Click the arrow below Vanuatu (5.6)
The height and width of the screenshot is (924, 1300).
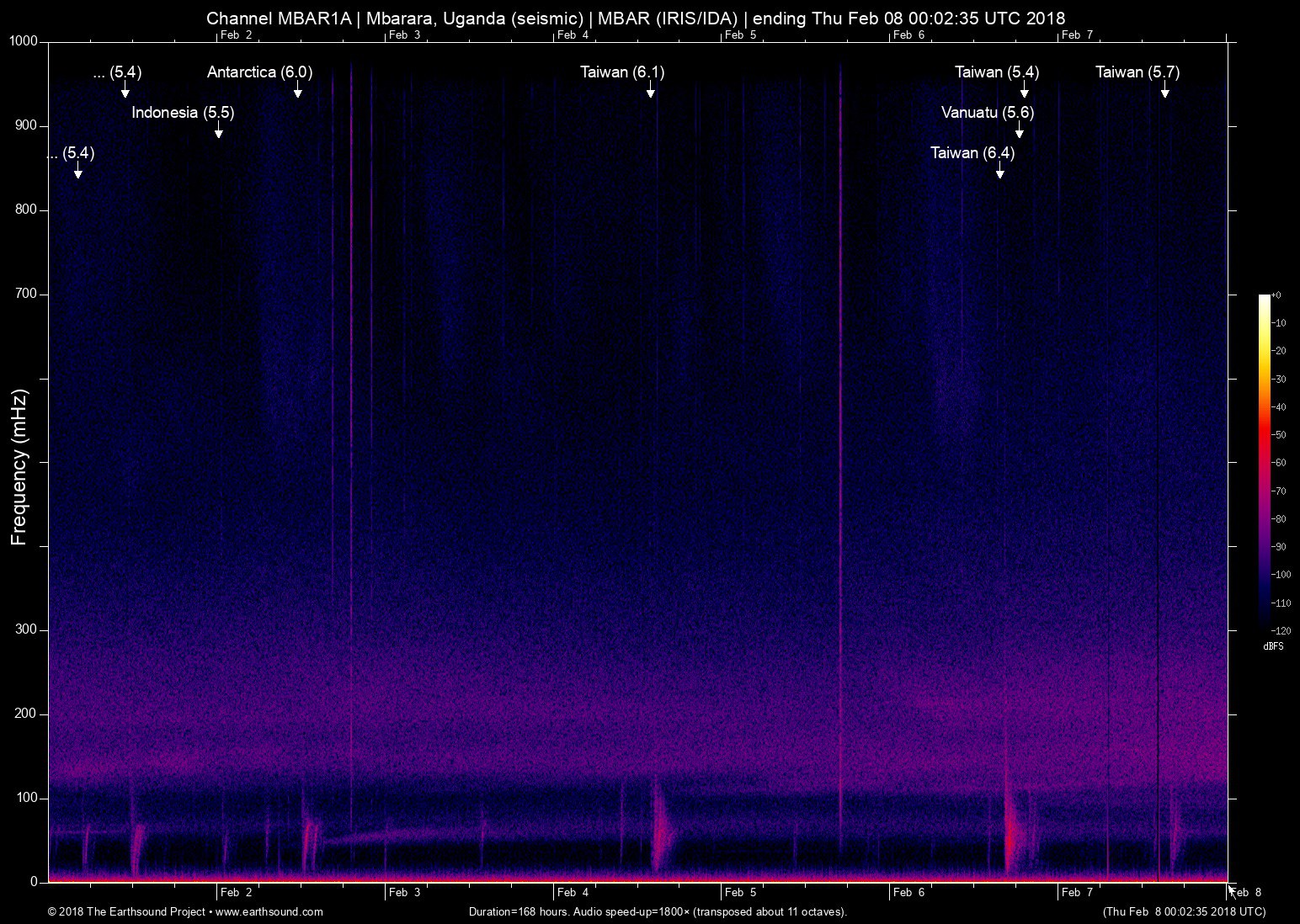tap(1019, 131)
